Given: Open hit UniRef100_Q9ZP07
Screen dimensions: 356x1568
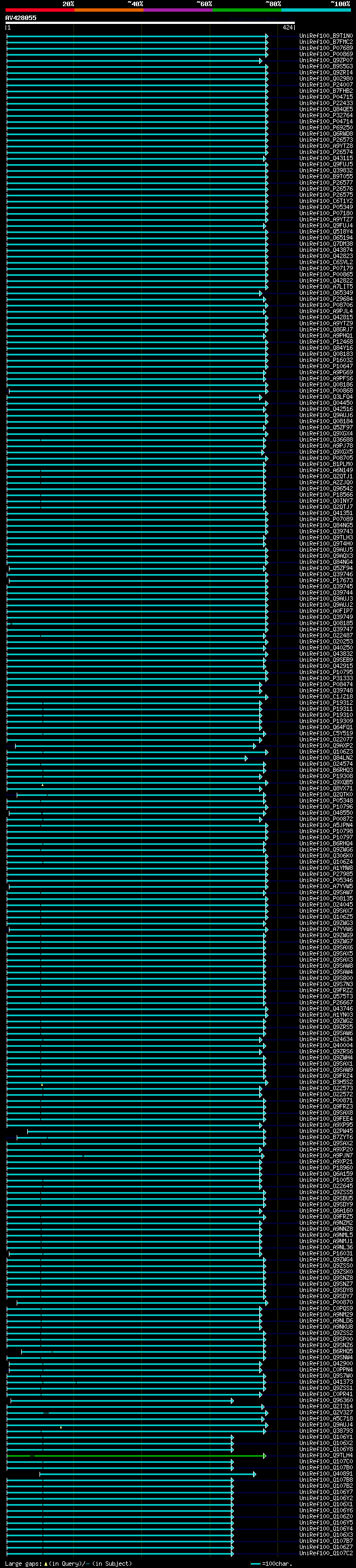Looking at the screenshot, I should [325, 60].
